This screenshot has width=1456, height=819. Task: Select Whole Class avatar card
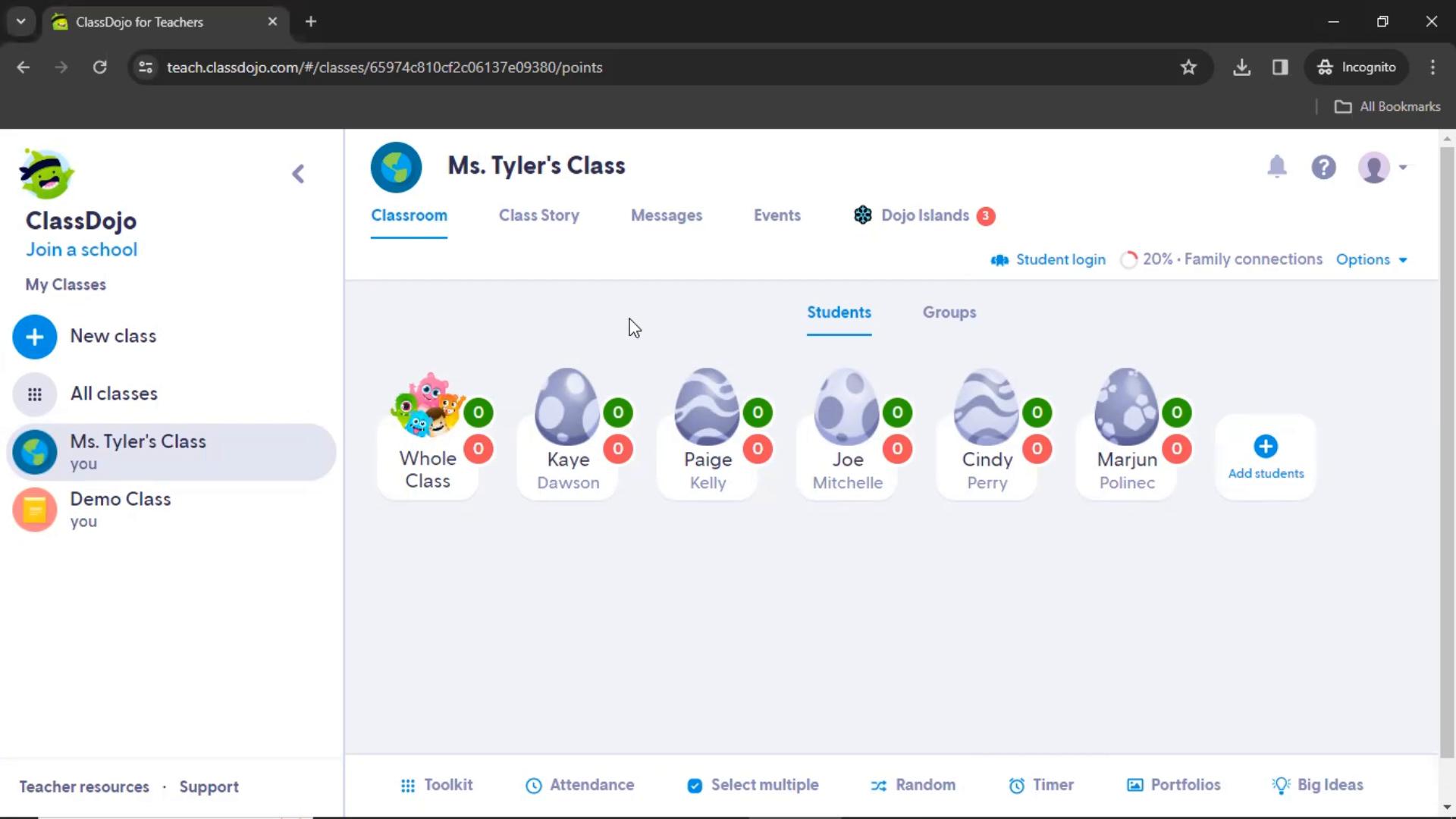428,431
